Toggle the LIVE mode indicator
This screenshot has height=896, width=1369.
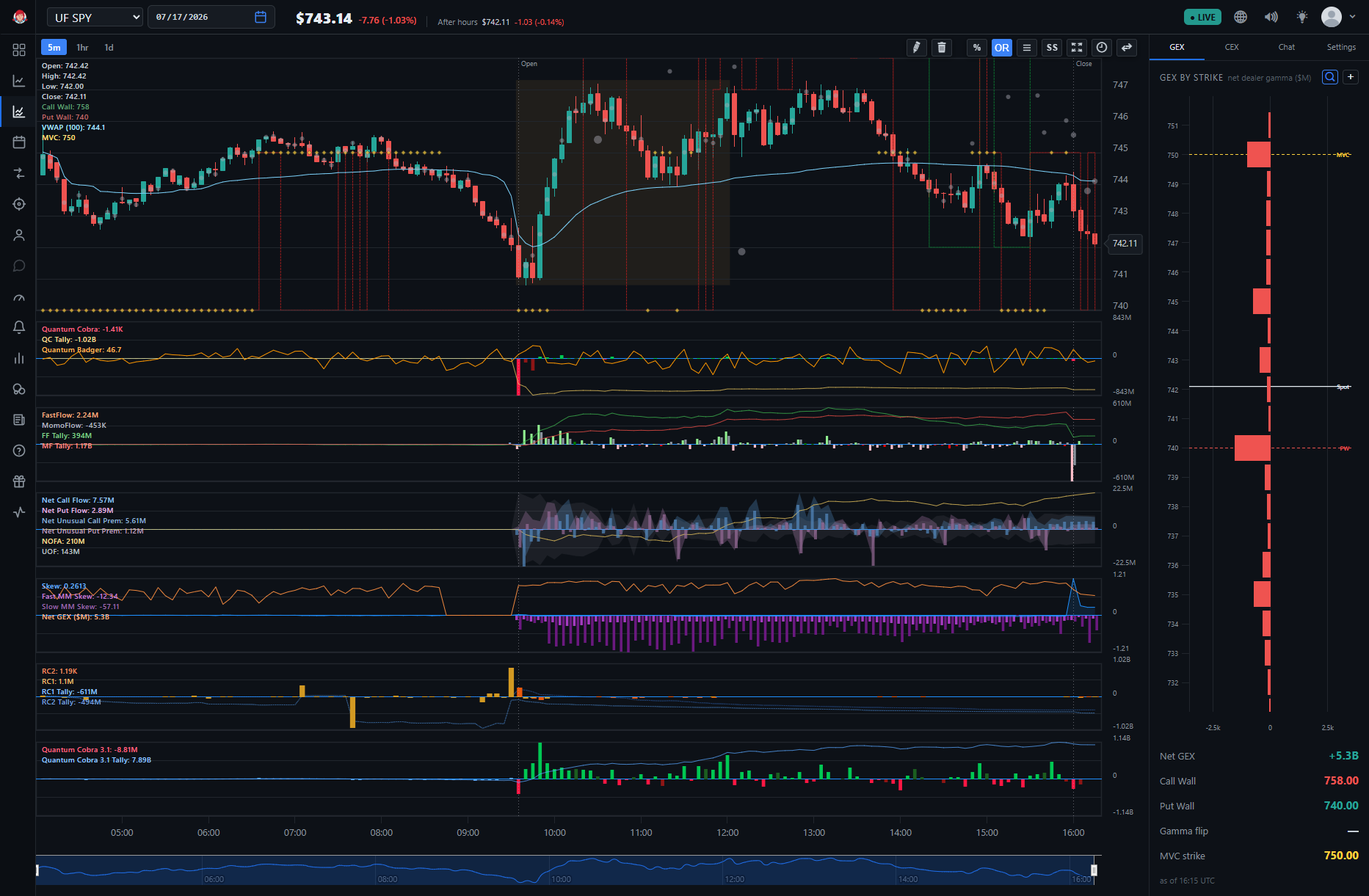[x=1202, y=17]
